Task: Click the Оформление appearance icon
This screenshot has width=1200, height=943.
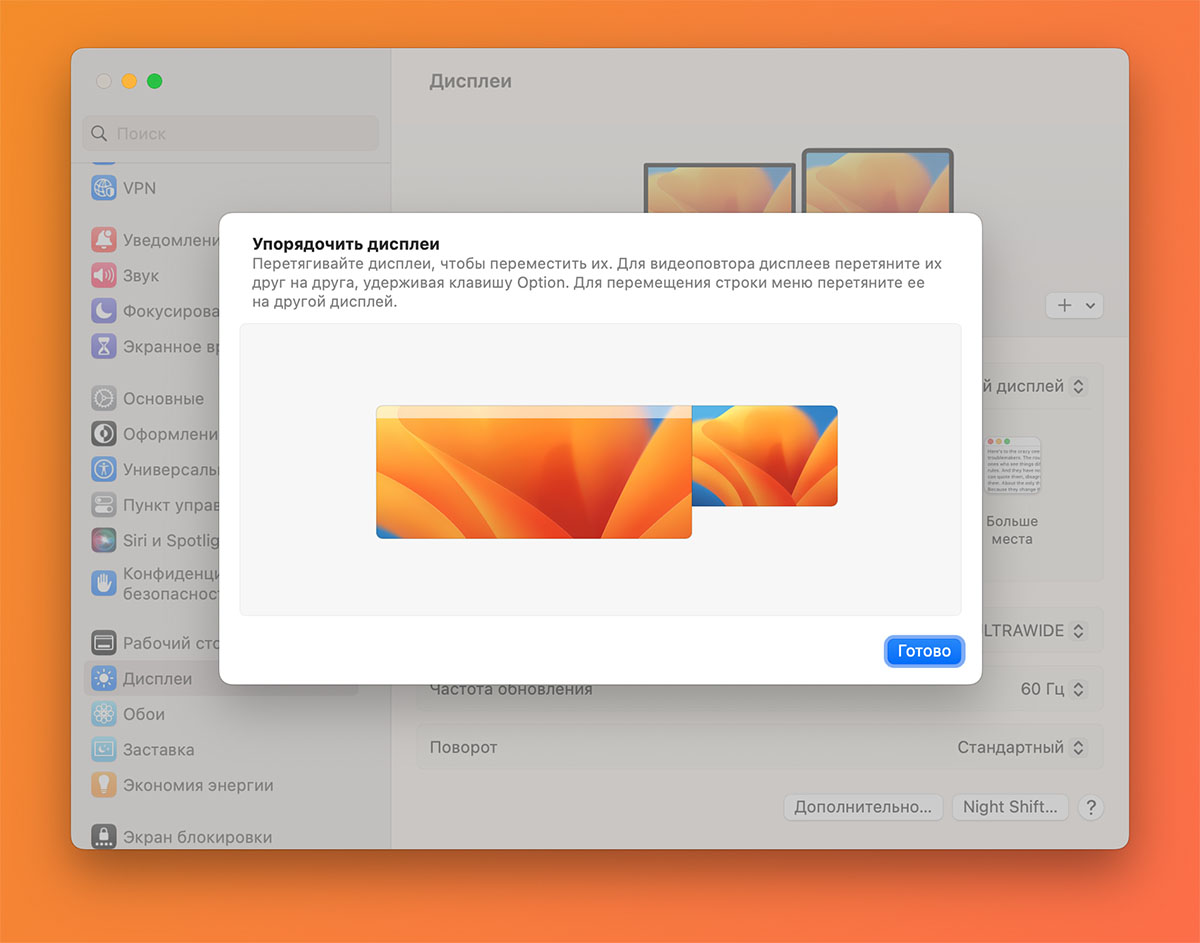Action: pos(104,434)
